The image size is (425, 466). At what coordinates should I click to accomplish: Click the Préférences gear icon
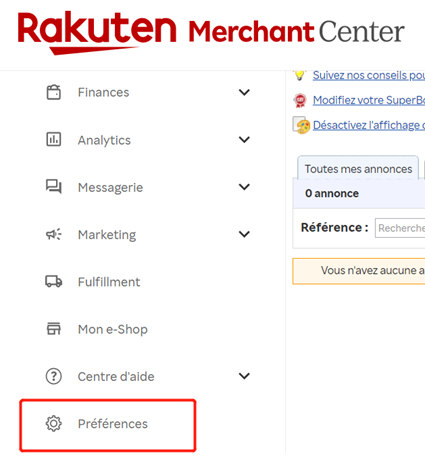[x=54, y=424]
